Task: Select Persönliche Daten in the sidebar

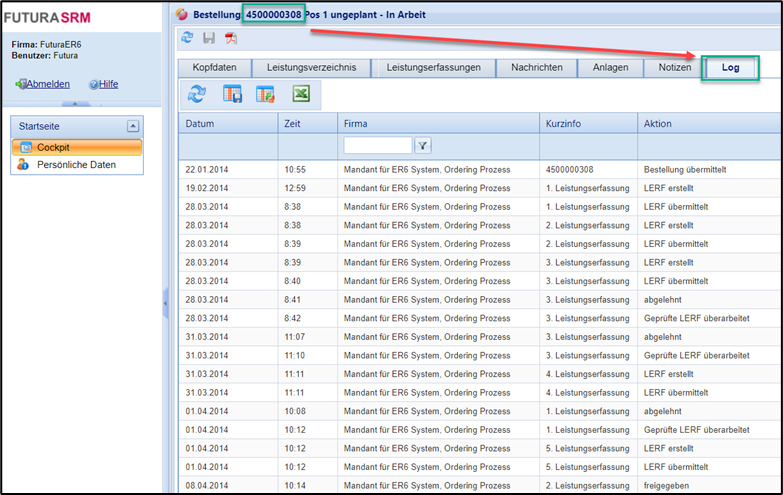Action: click(75, 165)
